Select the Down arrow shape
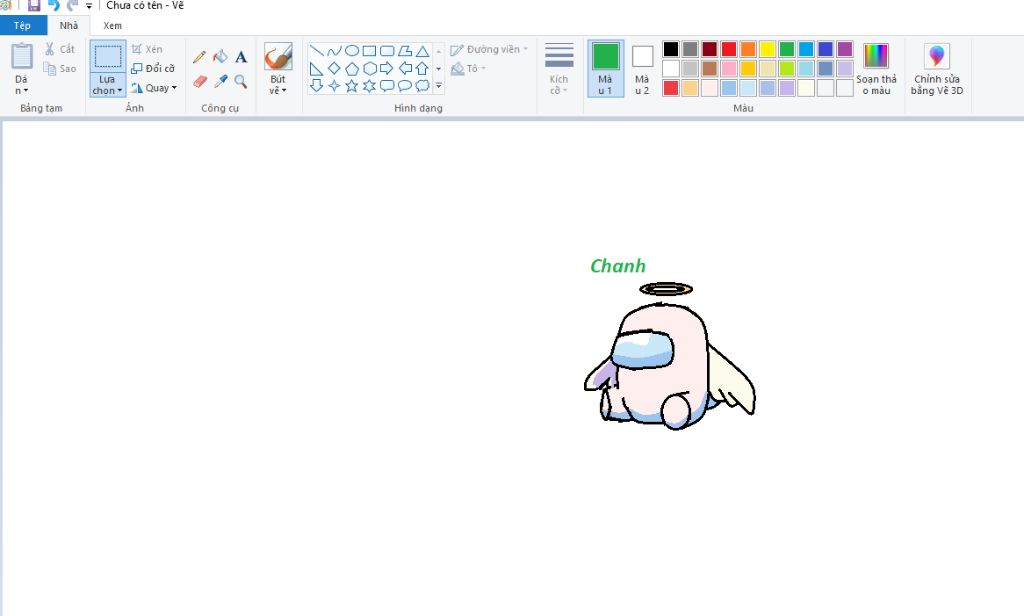 pos(317,86)
